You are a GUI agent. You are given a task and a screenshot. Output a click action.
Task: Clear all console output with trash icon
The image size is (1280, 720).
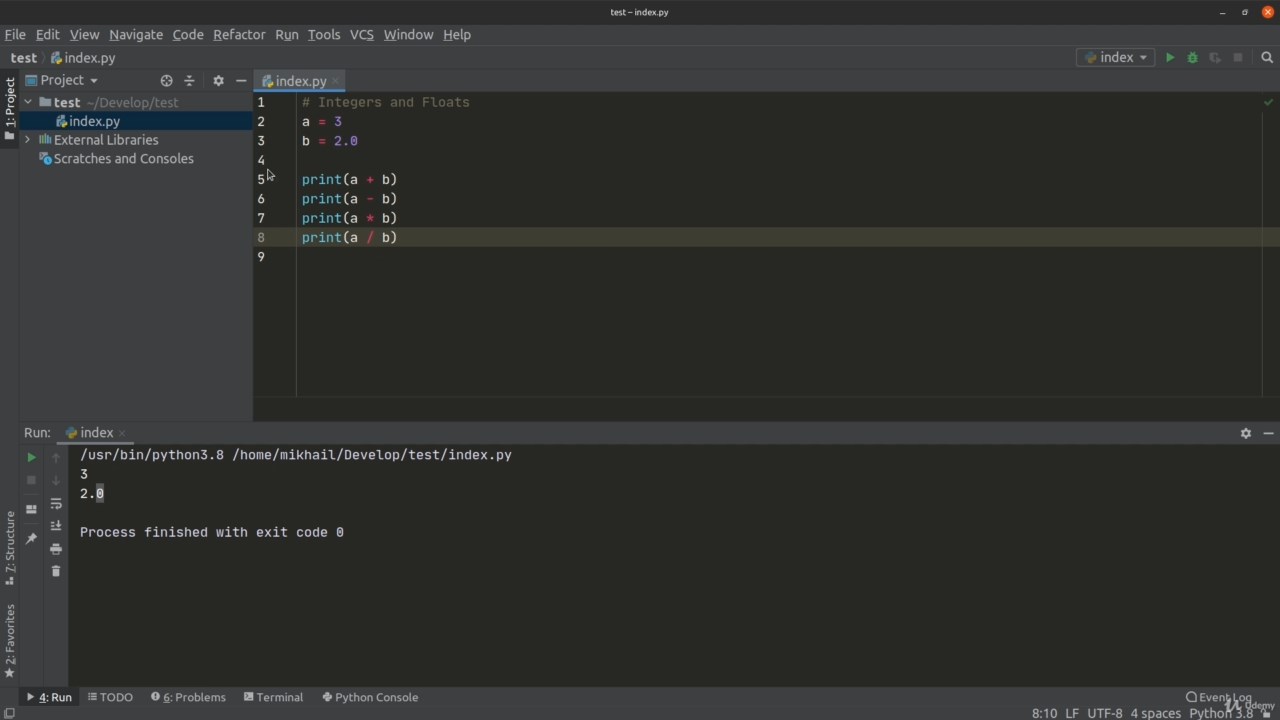[56, 571]
